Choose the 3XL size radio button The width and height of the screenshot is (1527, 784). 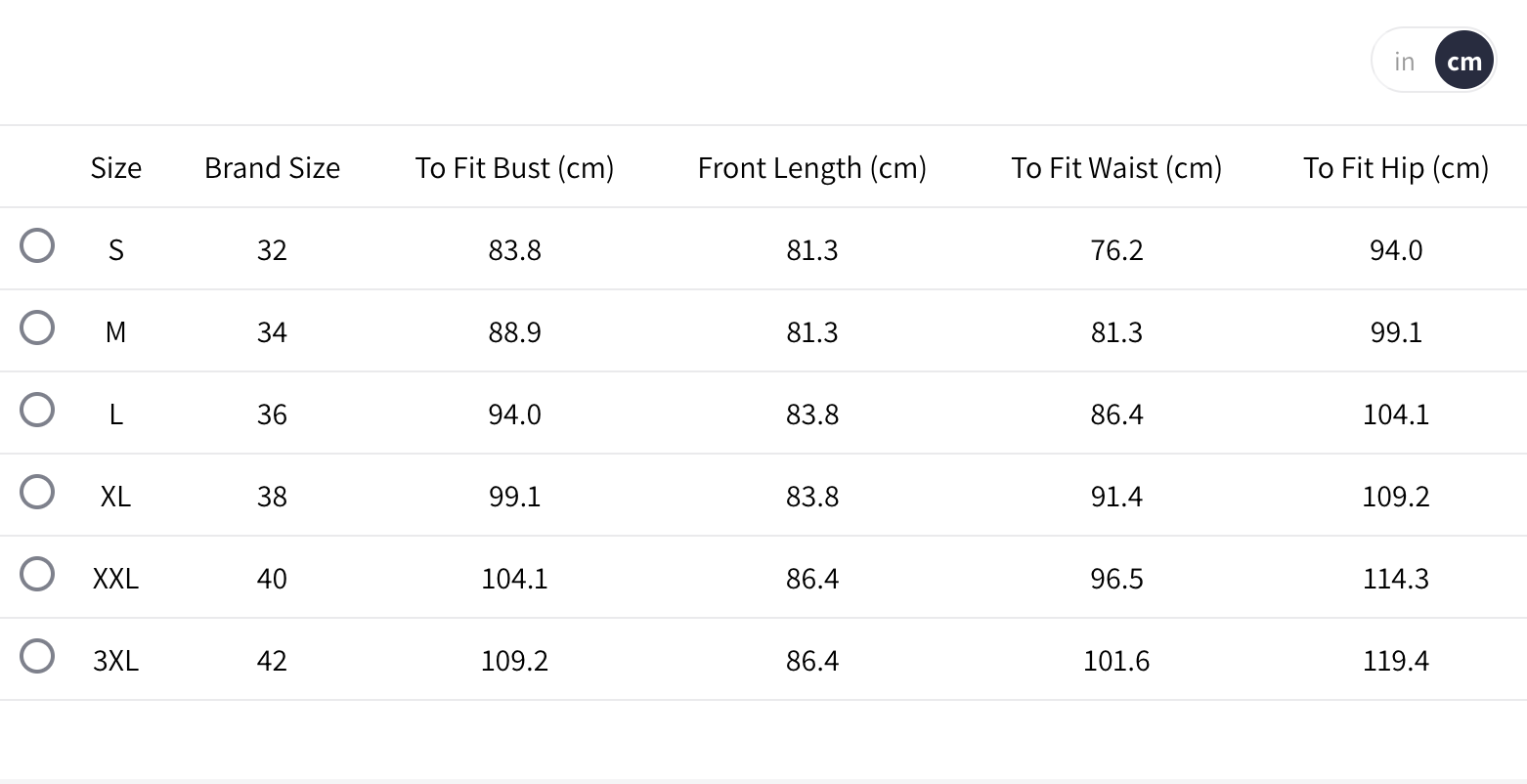37,656
